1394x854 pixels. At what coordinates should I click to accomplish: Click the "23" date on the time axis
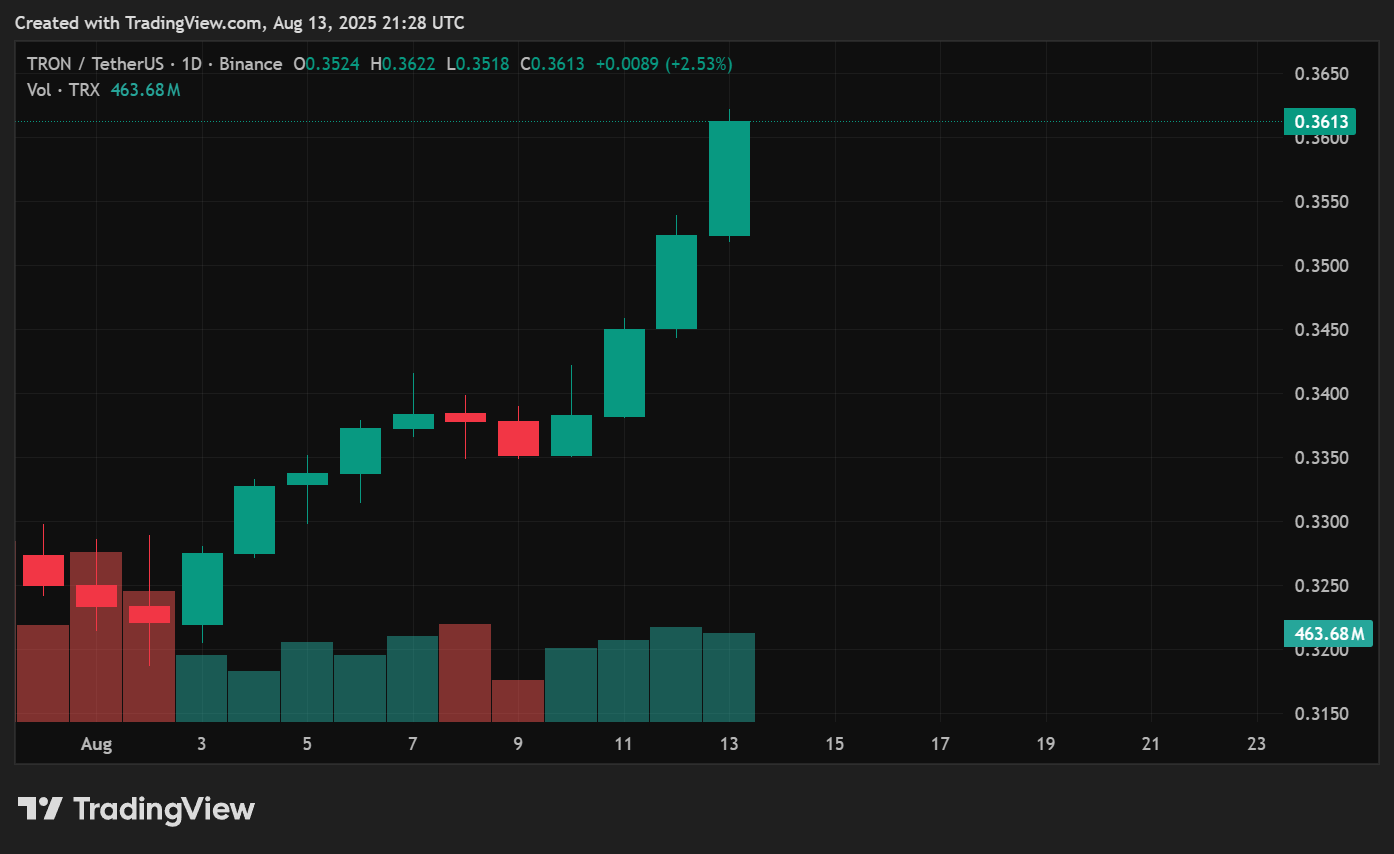pos(1256,744)
